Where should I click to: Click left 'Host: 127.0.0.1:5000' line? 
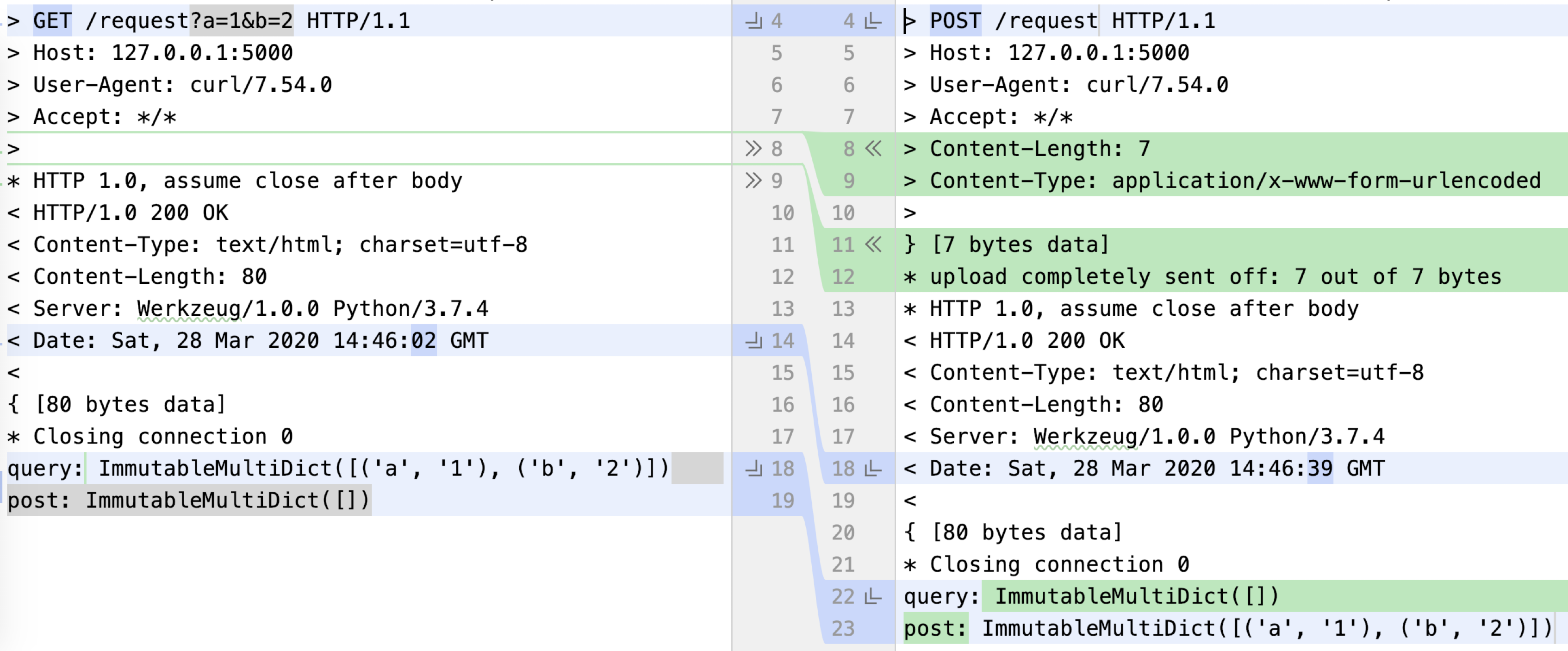150,52
